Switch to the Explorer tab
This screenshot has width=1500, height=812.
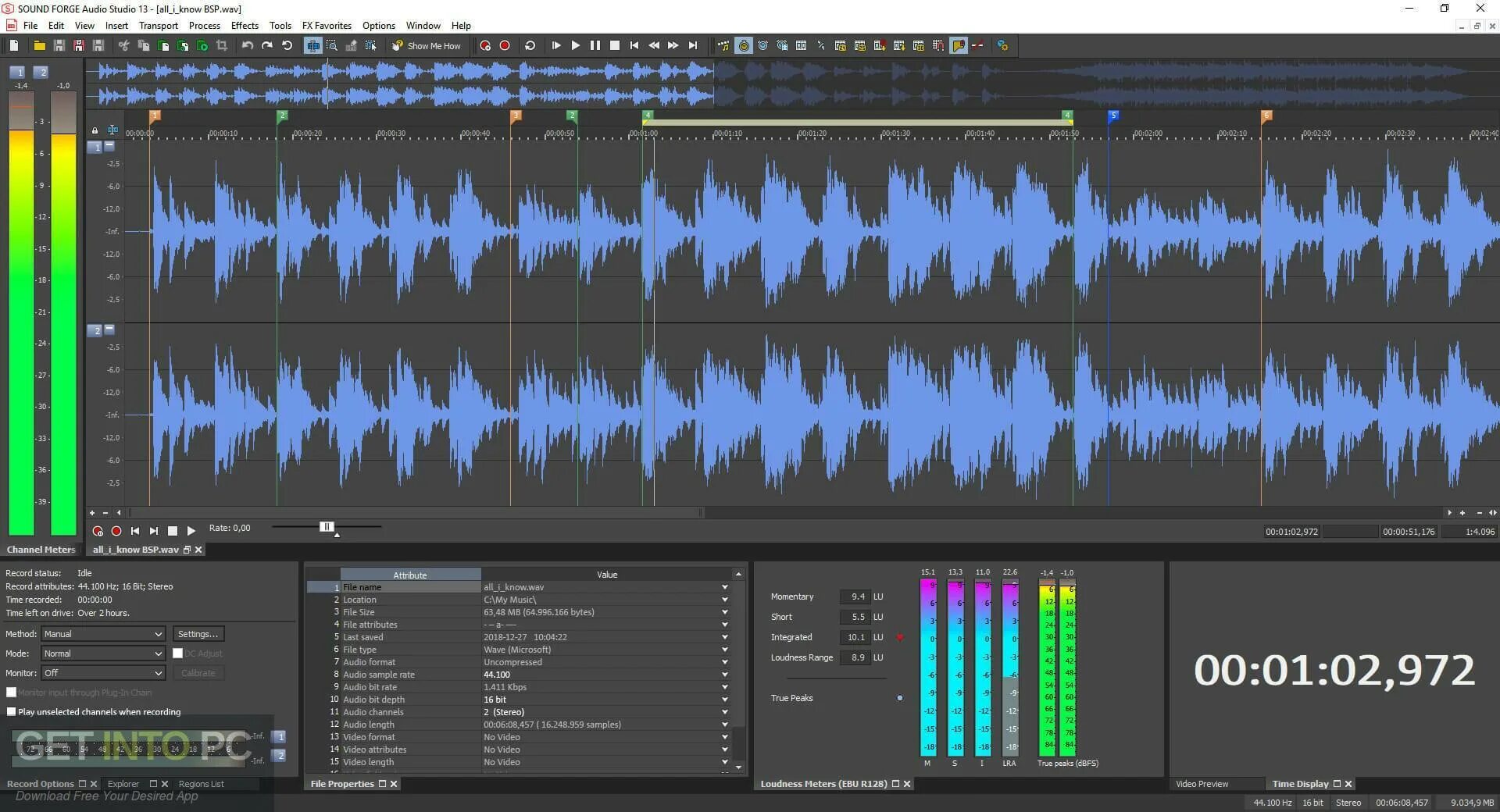click(123, 784)
